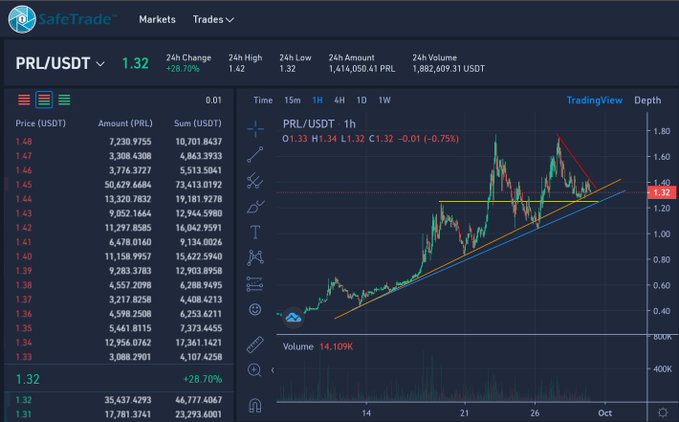Select the 1.36 ask price row
Screen dimensions: 679x422
click(119, 314)
